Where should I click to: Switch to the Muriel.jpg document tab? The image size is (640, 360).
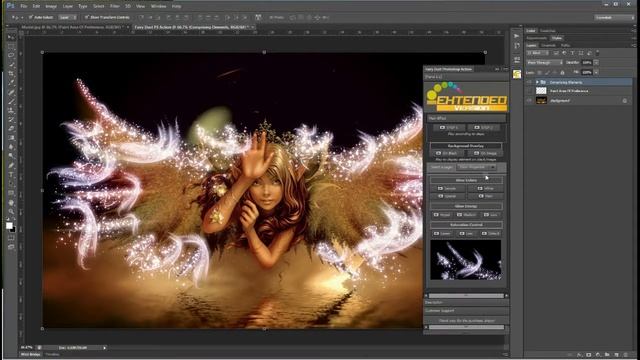tap(72, 27)
